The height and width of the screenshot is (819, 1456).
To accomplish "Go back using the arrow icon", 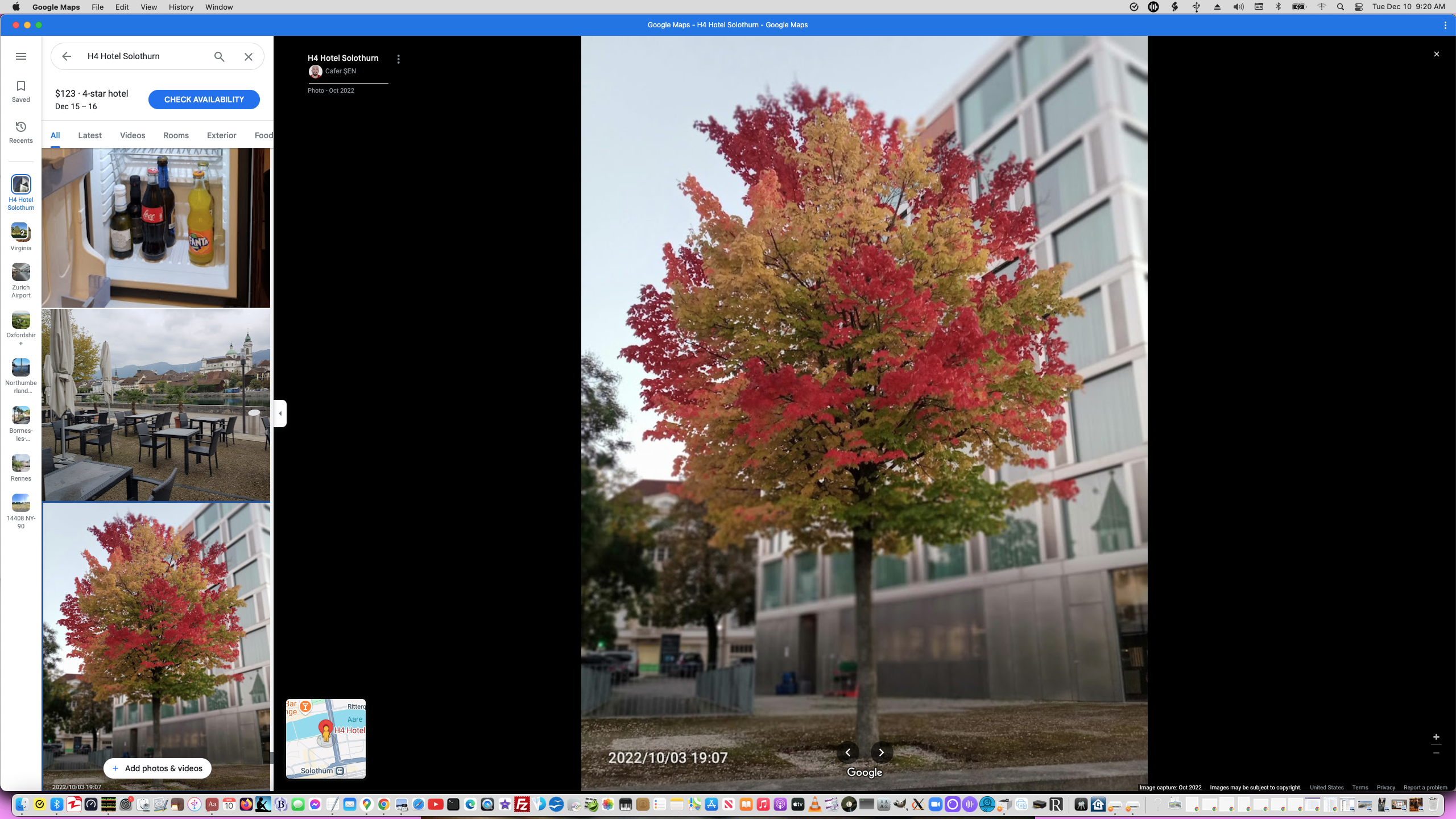I will (x=67, y=56).
